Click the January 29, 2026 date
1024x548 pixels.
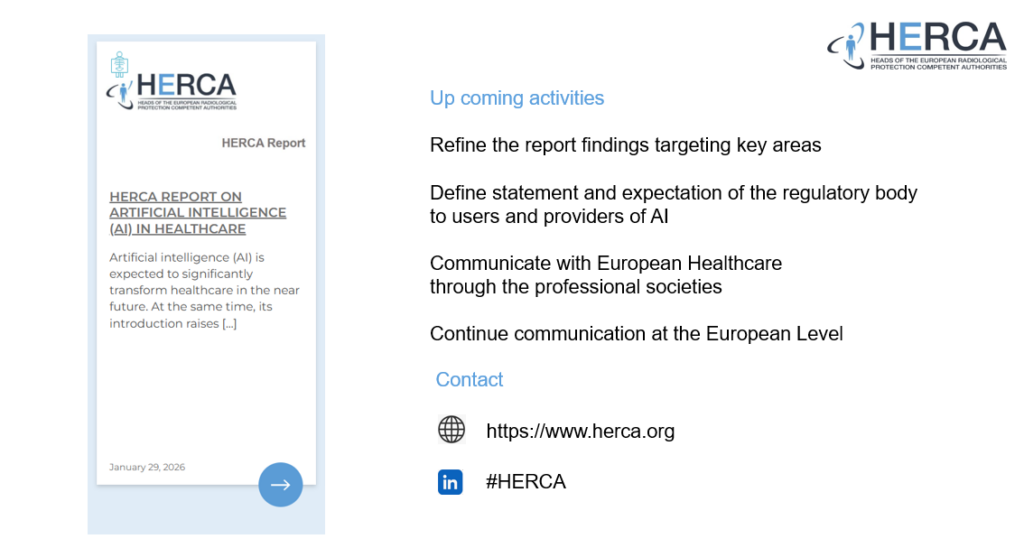point(147,467)
